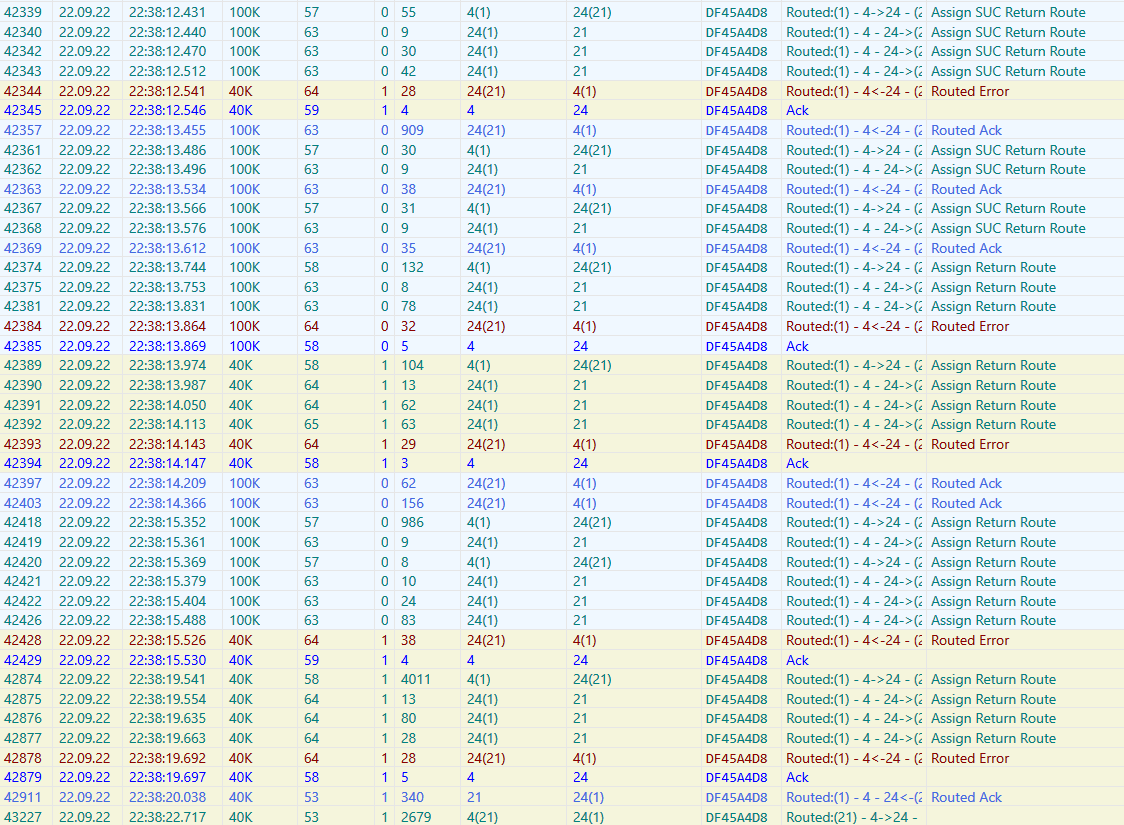This screenshot has height=825, width=1124.
Task: Select row 42339 in the packet list
Action: [562, 12]
